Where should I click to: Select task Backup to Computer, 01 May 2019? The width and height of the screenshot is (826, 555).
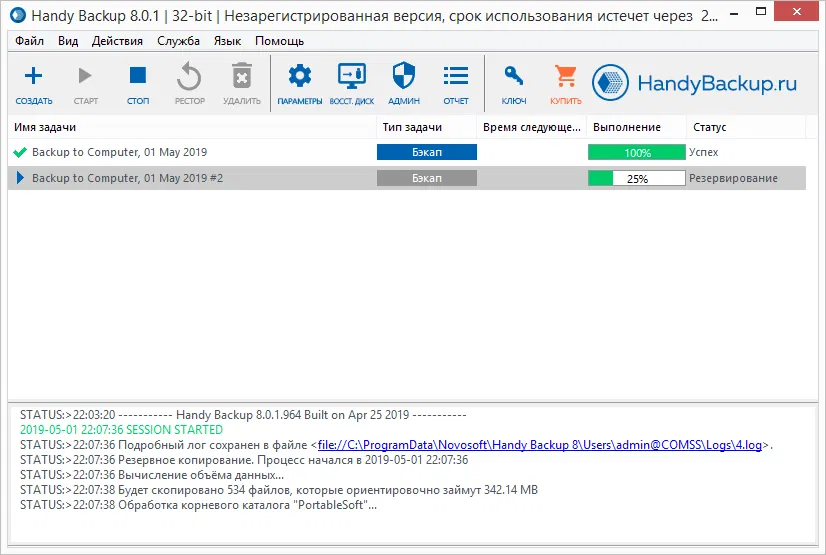(120, 152)
